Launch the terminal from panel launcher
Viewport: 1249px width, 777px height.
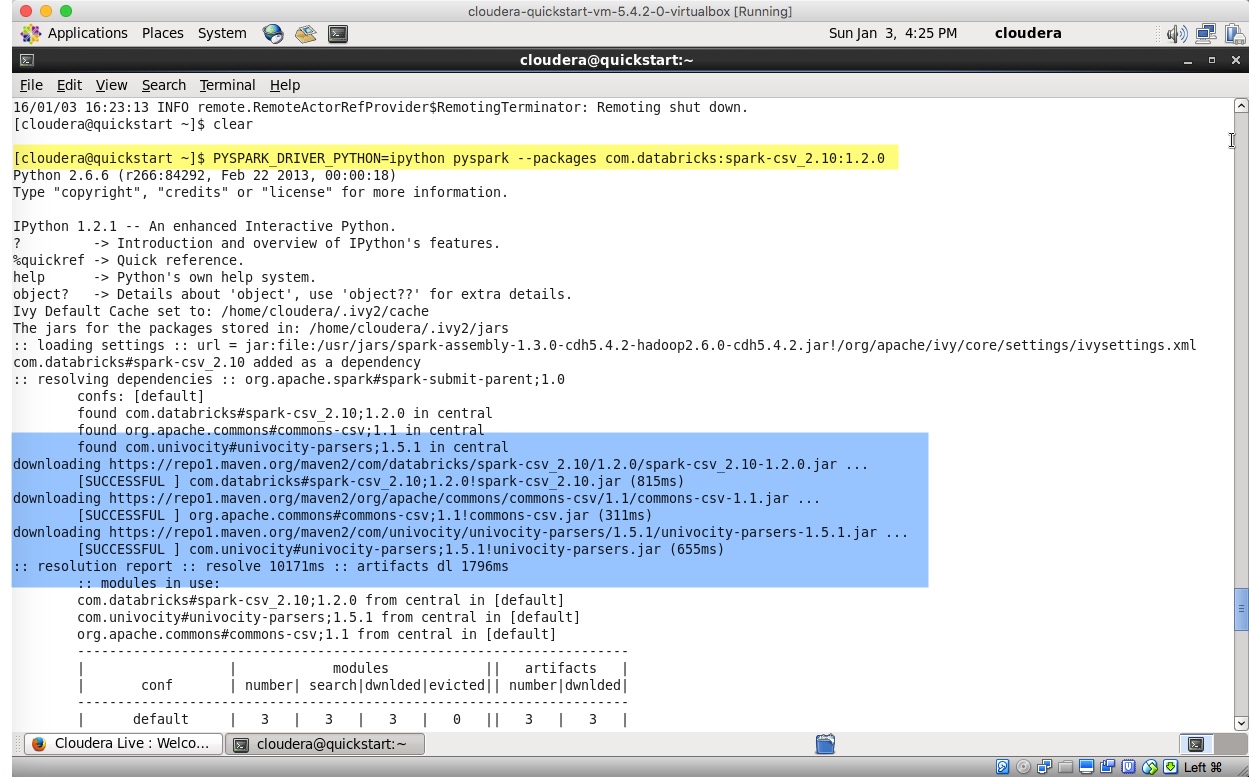(338, 33)
